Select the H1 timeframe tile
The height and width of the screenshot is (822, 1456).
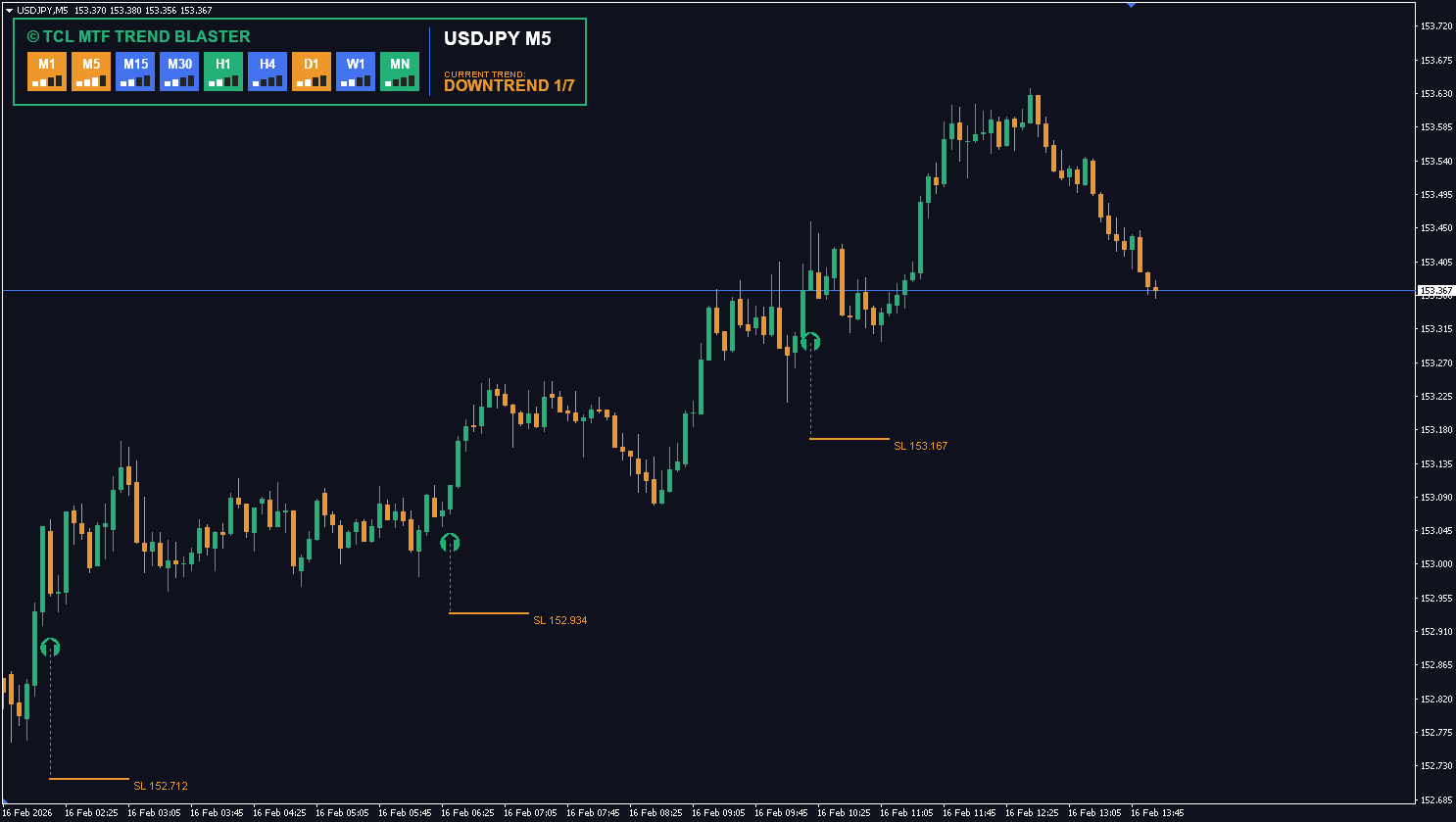coord(223,72)
